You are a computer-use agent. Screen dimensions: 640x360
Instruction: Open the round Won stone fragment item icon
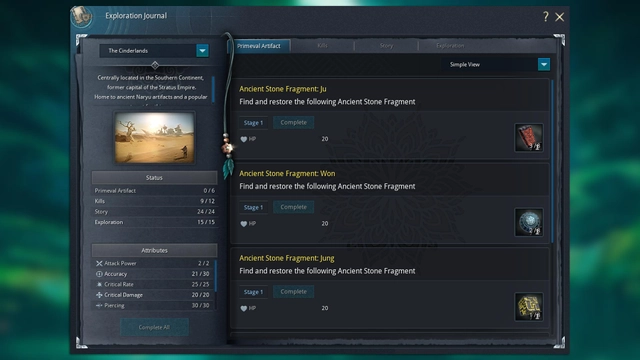tap(529, 222)
